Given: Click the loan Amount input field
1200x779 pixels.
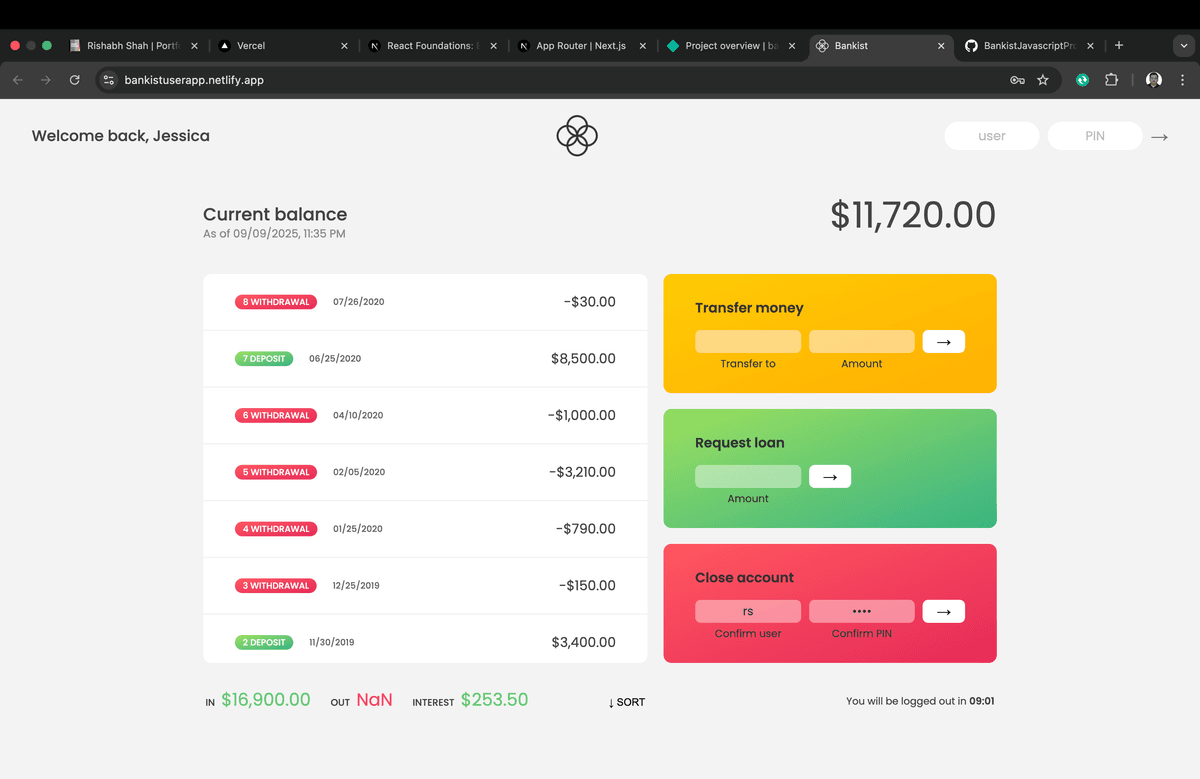Looking at the screenshot, I should (747, 477).
